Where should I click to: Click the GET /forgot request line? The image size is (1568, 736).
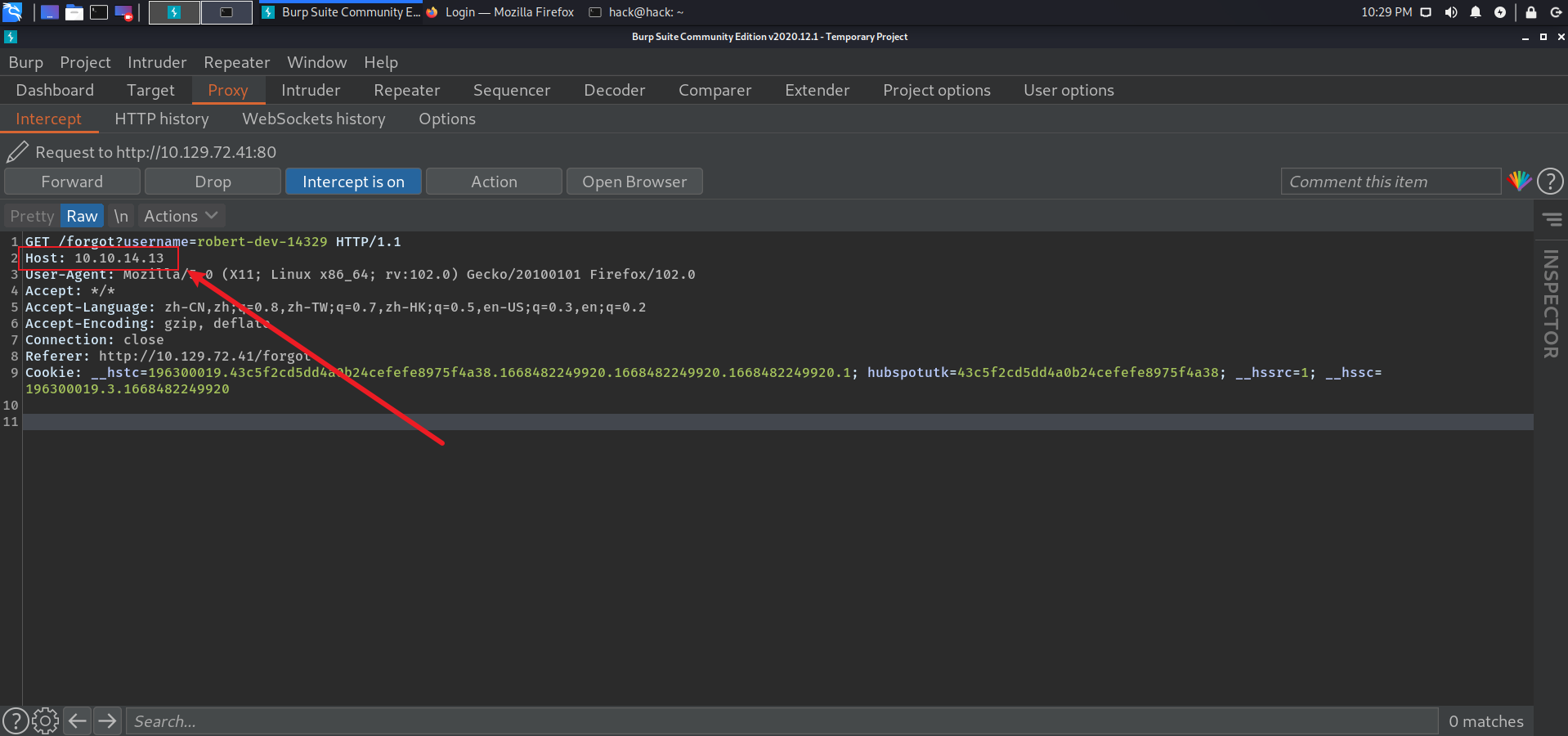pyautogui.click(x=213, y=242)
